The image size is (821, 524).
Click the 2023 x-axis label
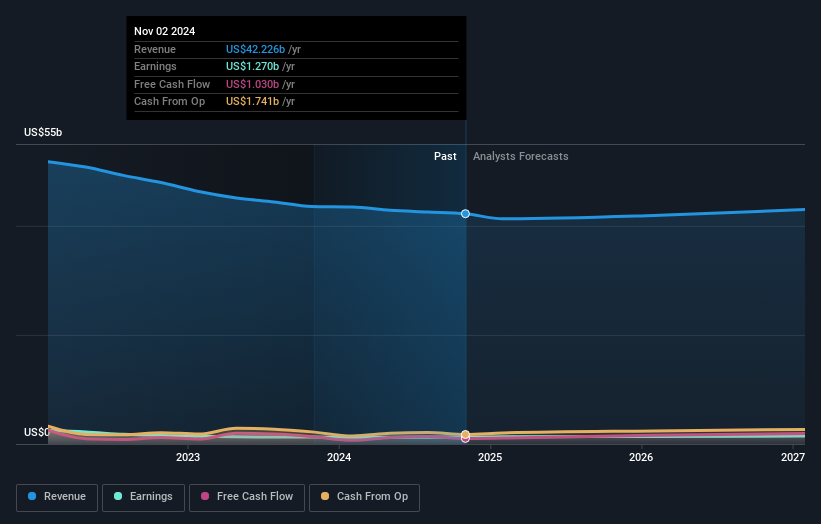188,457
